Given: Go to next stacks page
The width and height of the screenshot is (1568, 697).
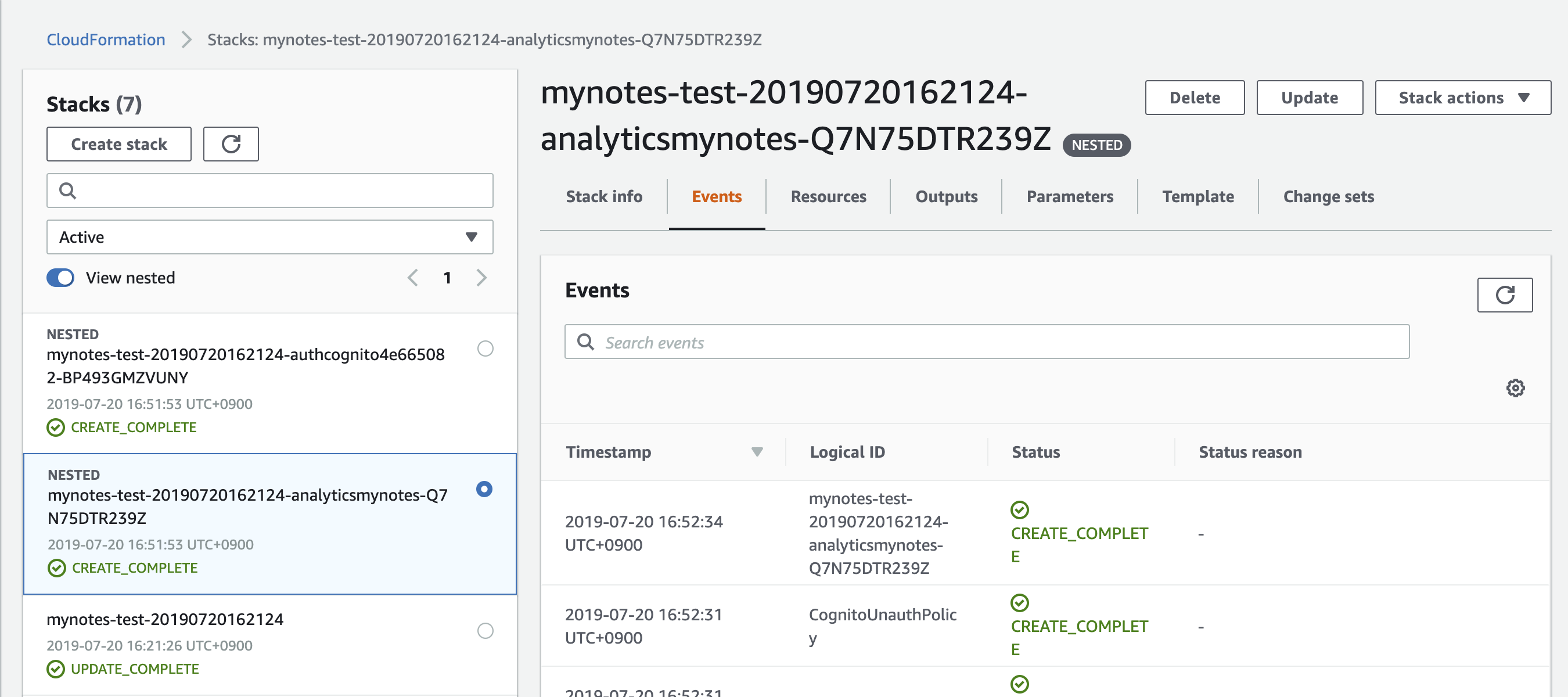Looking at the screenshot, I should (481, 278).
